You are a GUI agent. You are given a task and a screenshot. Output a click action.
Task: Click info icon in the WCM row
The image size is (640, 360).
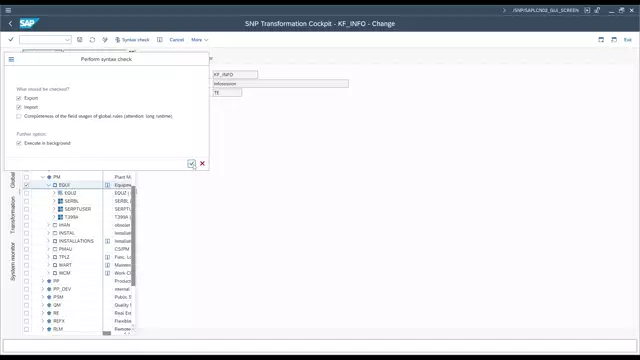click(x=107, y=273)
